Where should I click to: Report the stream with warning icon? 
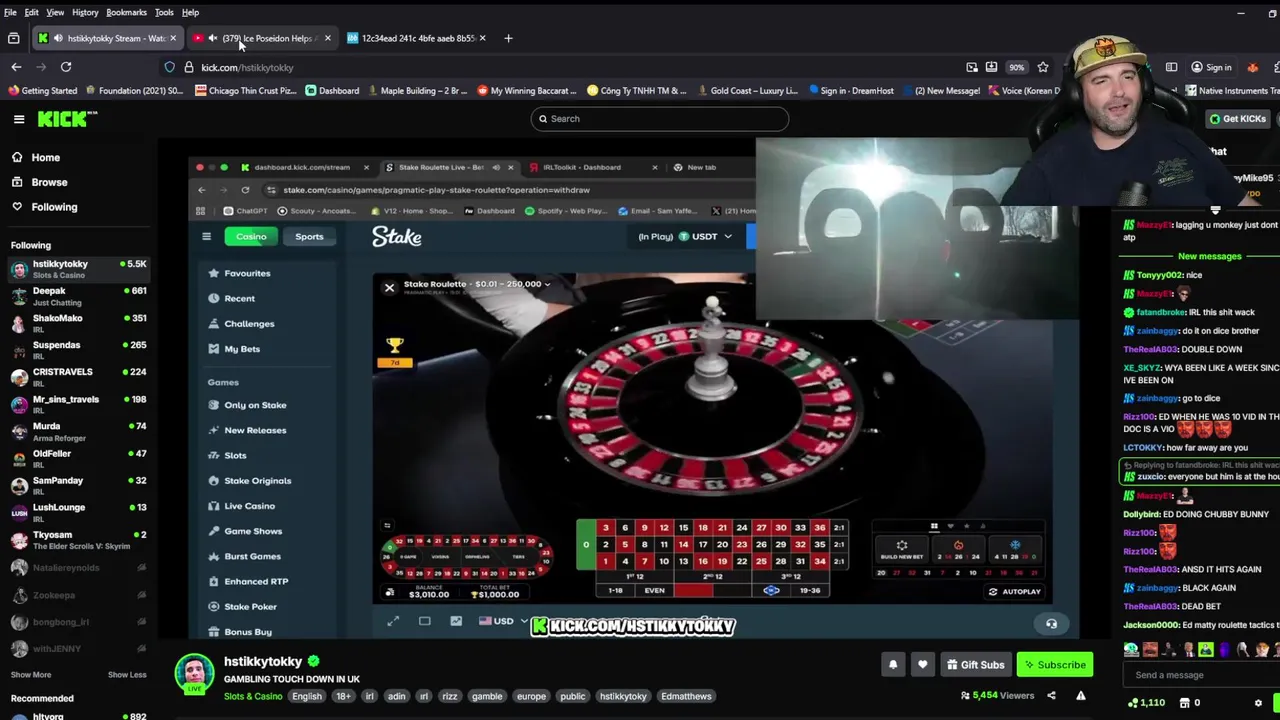tap(1081, 695)
